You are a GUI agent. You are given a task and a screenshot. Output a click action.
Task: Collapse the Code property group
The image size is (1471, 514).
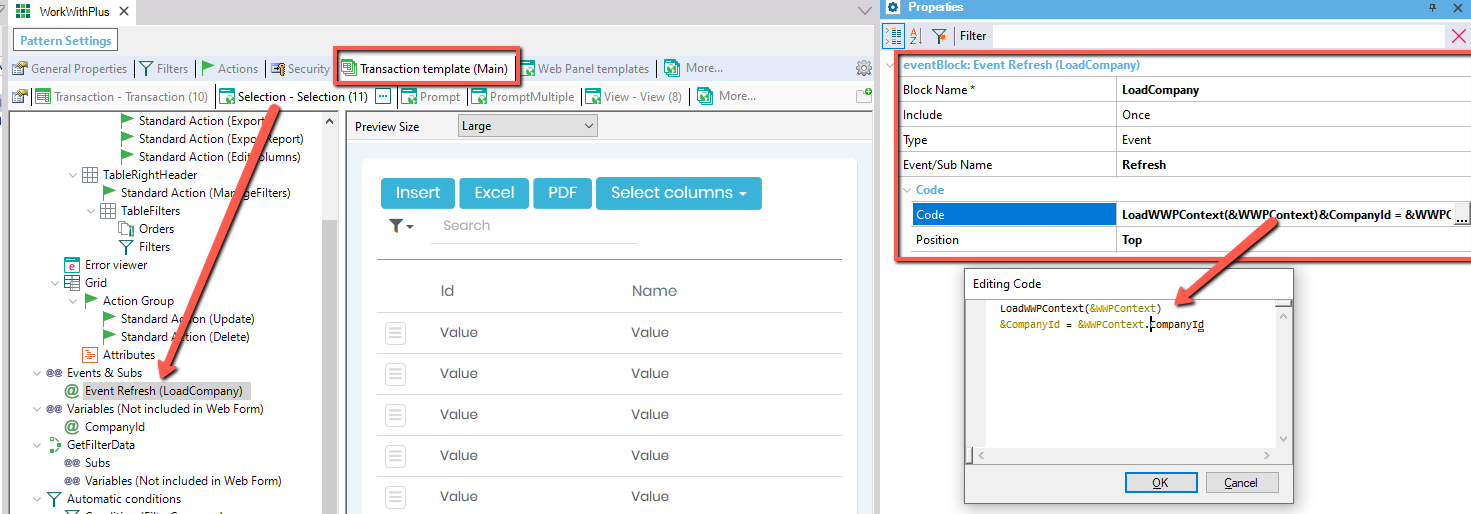click(906, 190)
